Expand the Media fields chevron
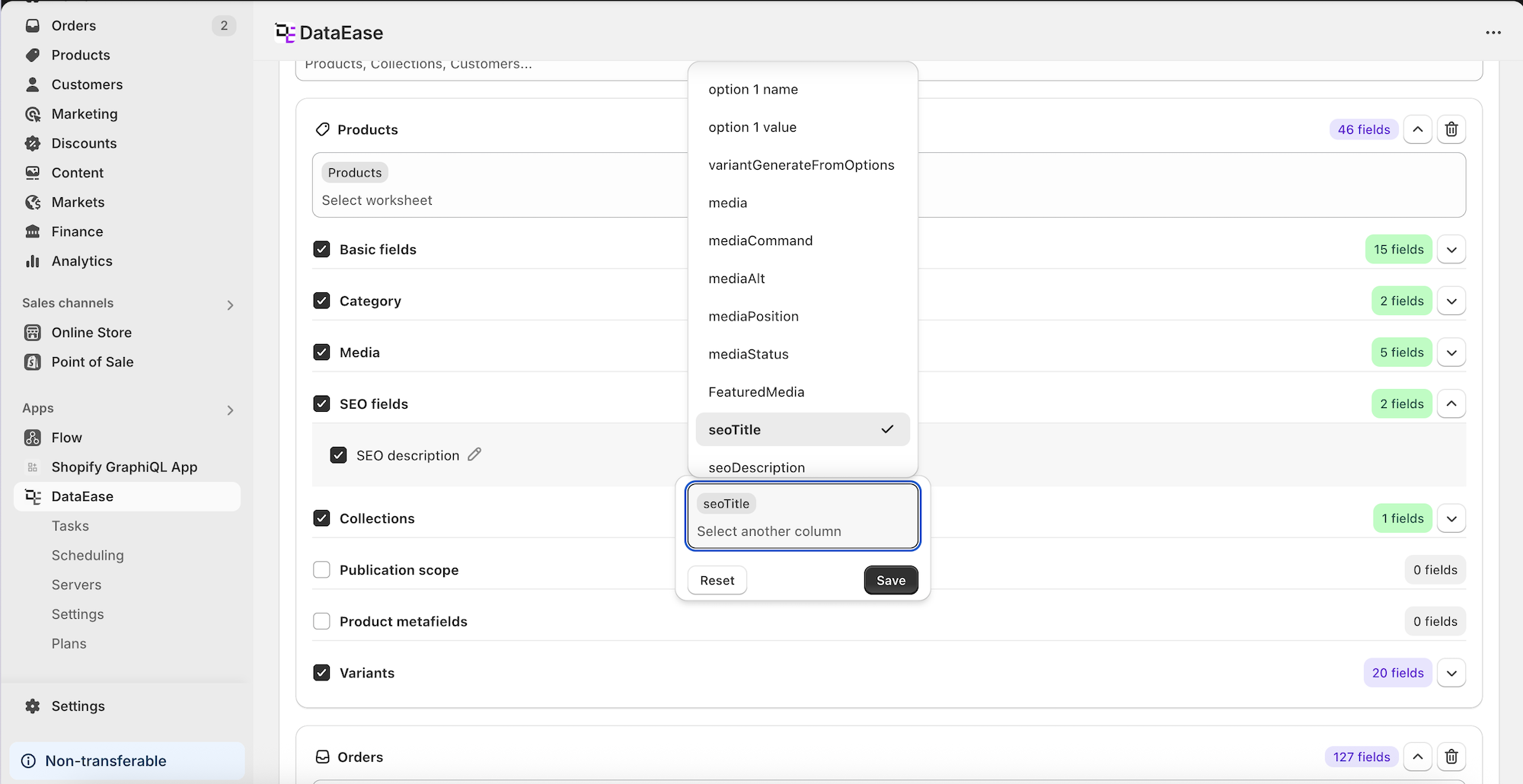1523x784 pixels. point(1451,352)
